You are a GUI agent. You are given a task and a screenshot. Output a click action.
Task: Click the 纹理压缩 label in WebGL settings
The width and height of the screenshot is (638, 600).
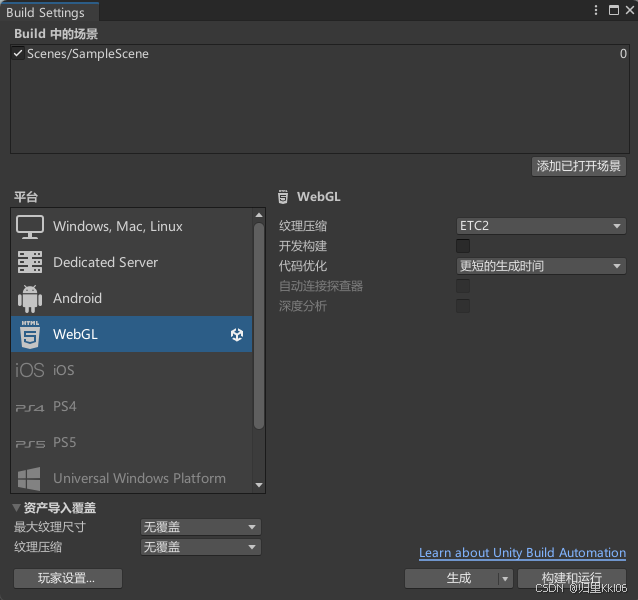303,226
